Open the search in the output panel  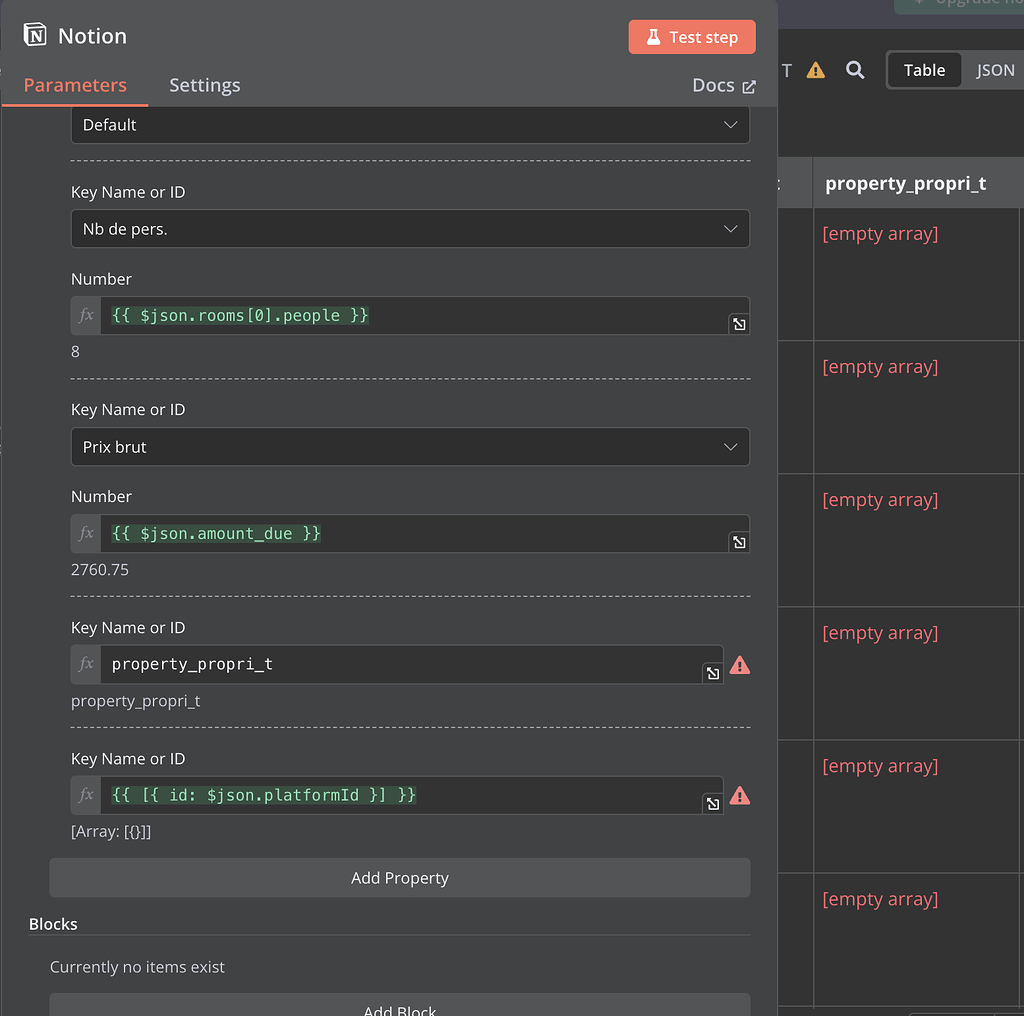[855, 70]
